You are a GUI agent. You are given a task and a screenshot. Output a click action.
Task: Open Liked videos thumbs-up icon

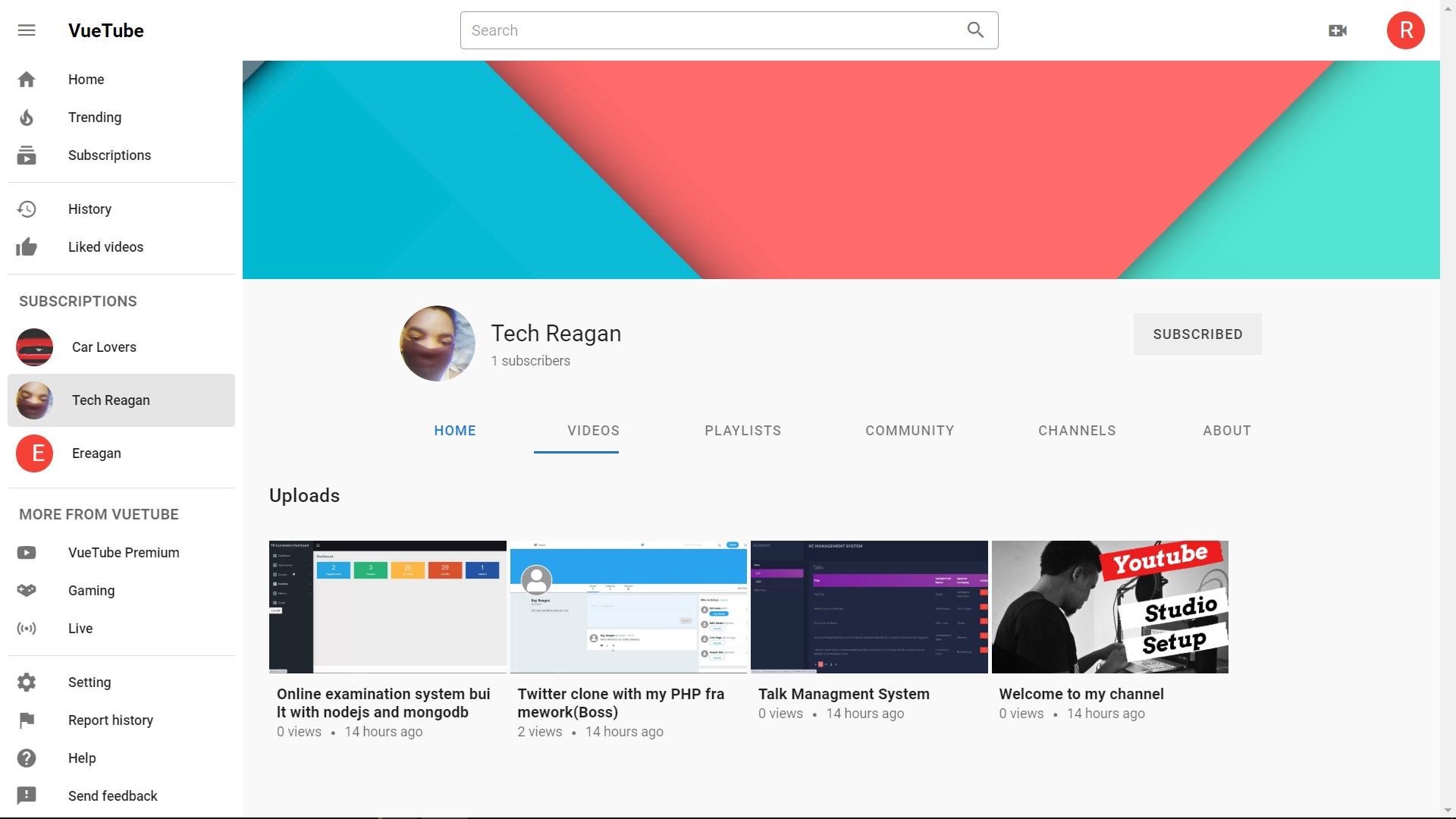coord(27,247)
